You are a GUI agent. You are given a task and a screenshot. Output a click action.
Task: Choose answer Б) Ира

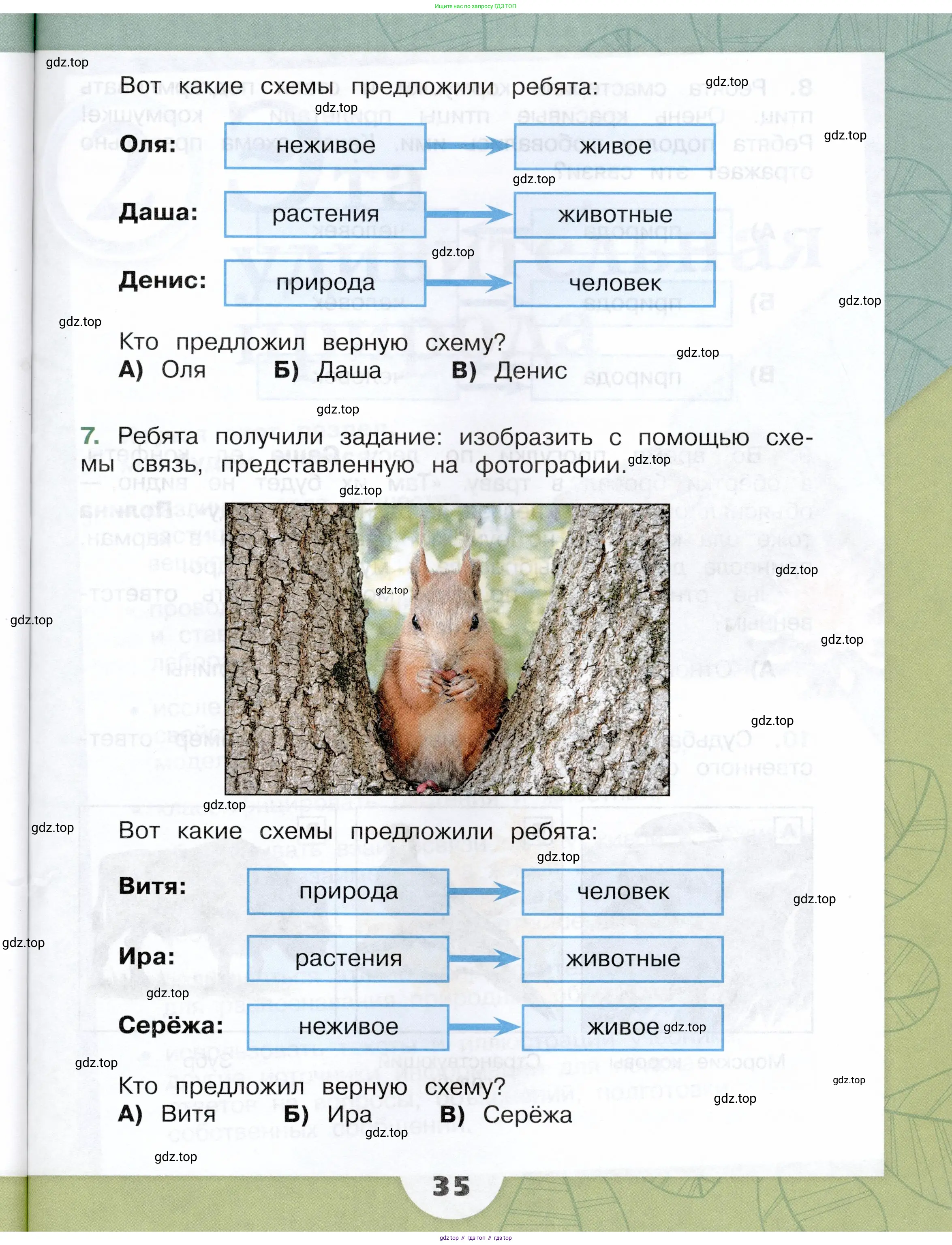pos(329,1114)
